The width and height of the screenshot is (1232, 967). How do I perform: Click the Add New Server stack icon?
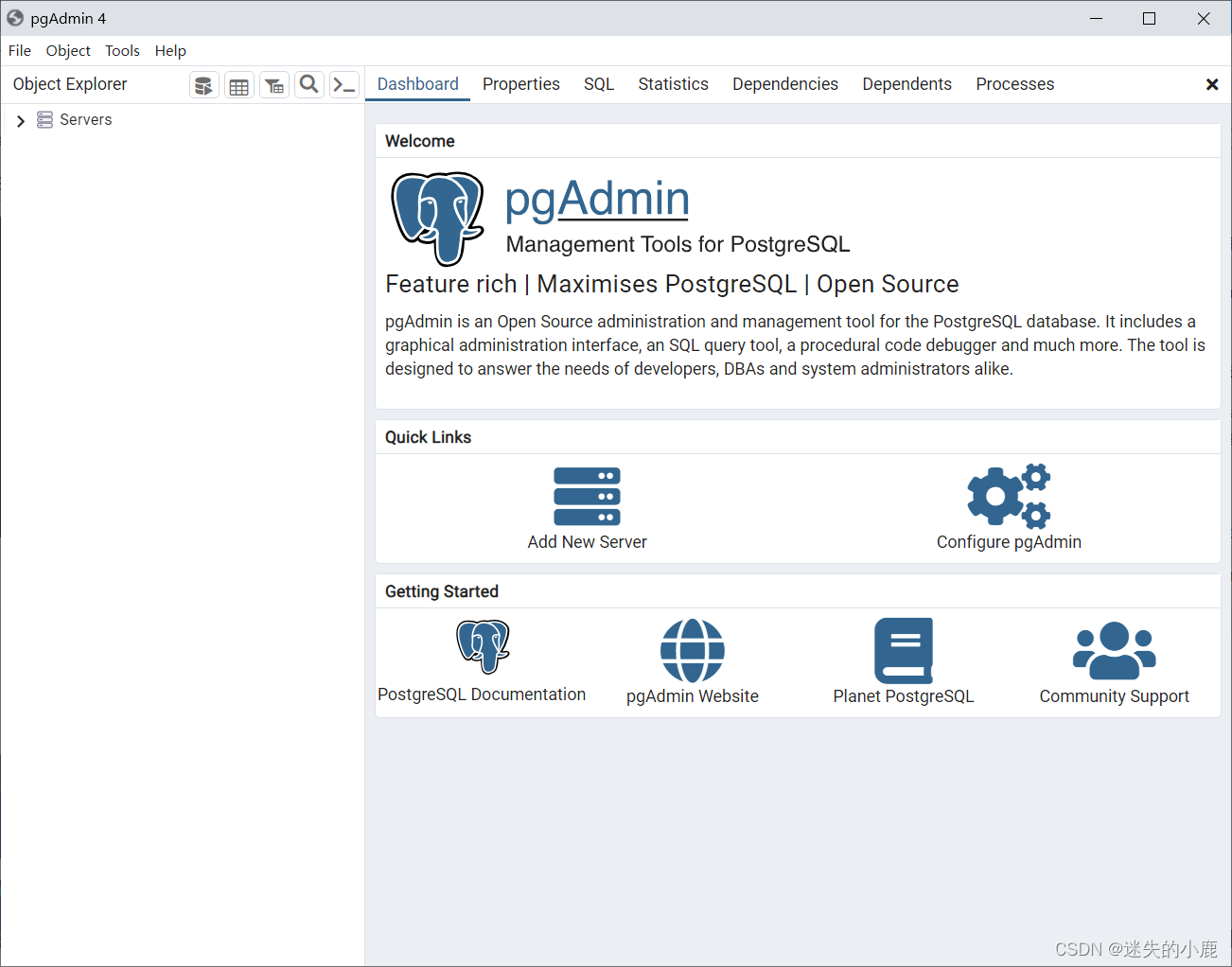click(x=587, y=496)
